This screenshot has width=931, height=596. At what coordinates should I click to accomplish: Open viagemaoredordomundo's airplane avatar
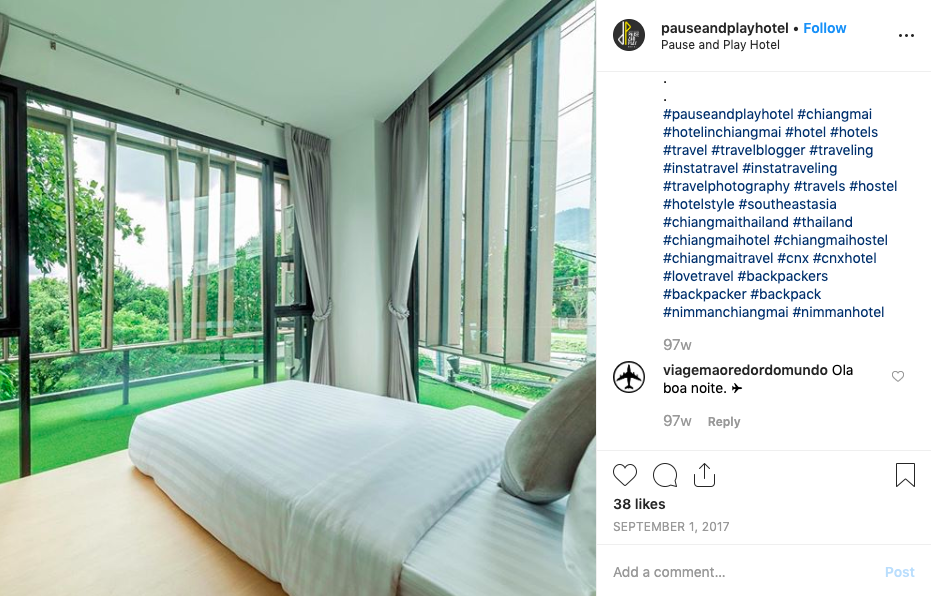pyautogui.click(x=629, y=377)
